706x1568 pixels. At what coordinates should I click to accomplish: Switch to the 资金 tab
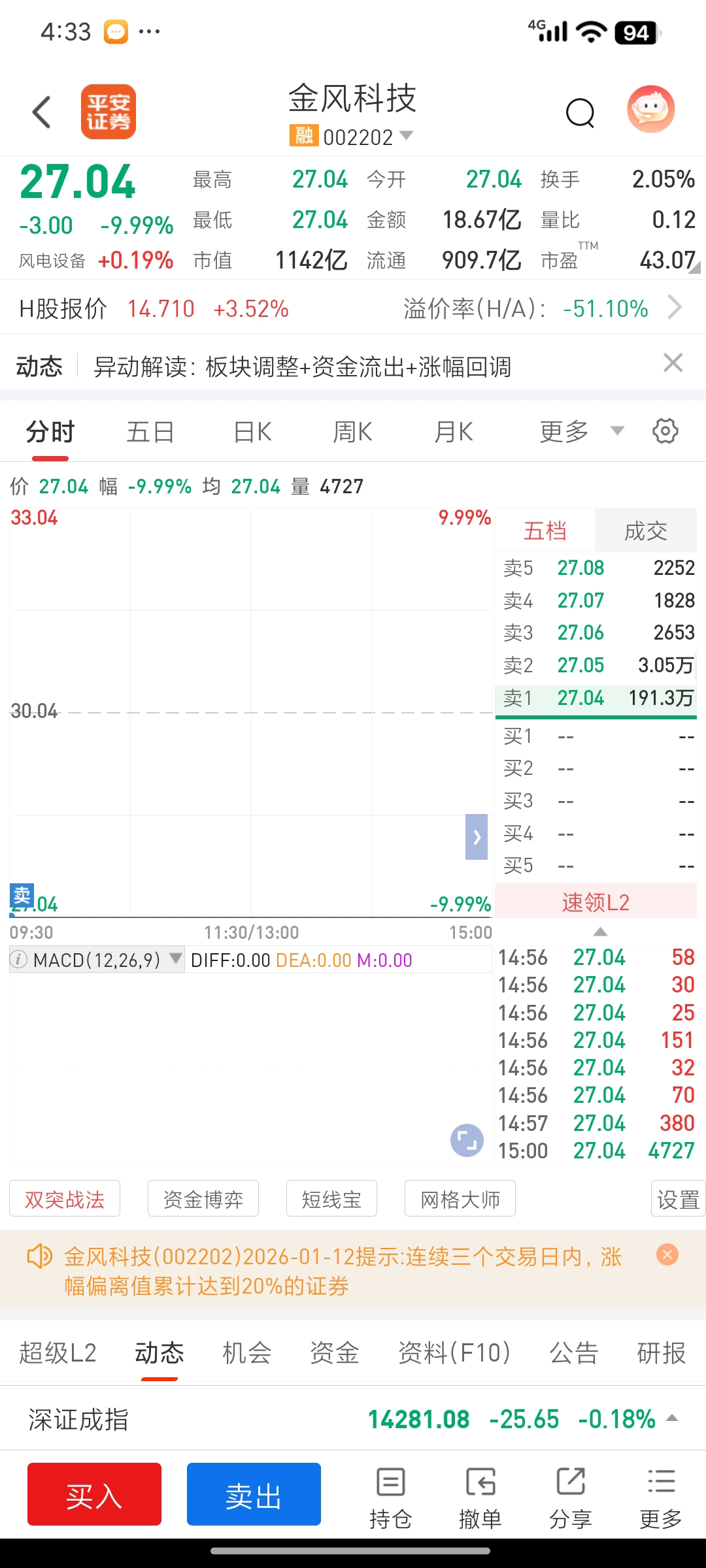pos(335,1352)
